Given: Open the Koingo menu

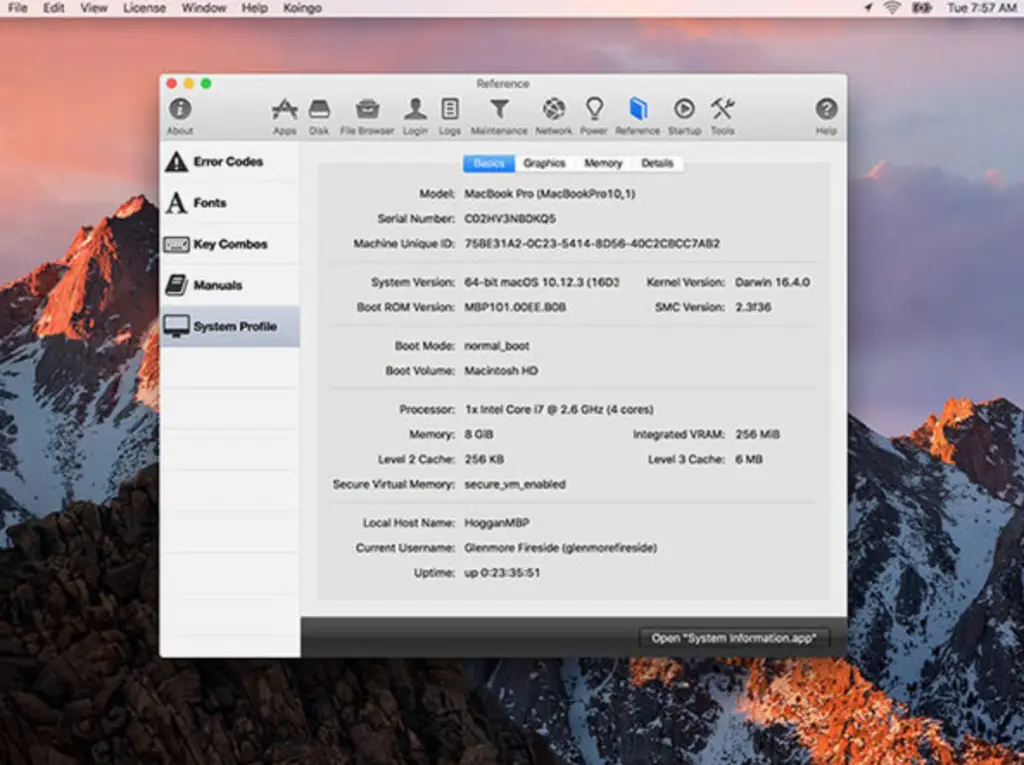Looking at the screenshot, I should click(303, 8).
